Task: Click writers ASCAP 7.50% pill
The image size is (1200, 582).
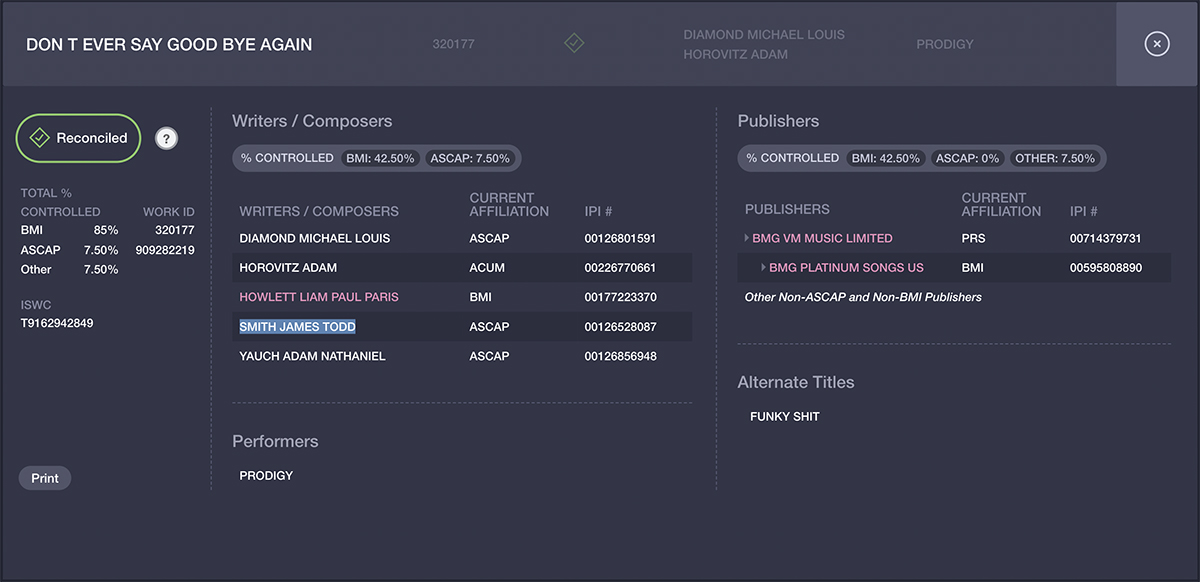Action: [469, 158]
